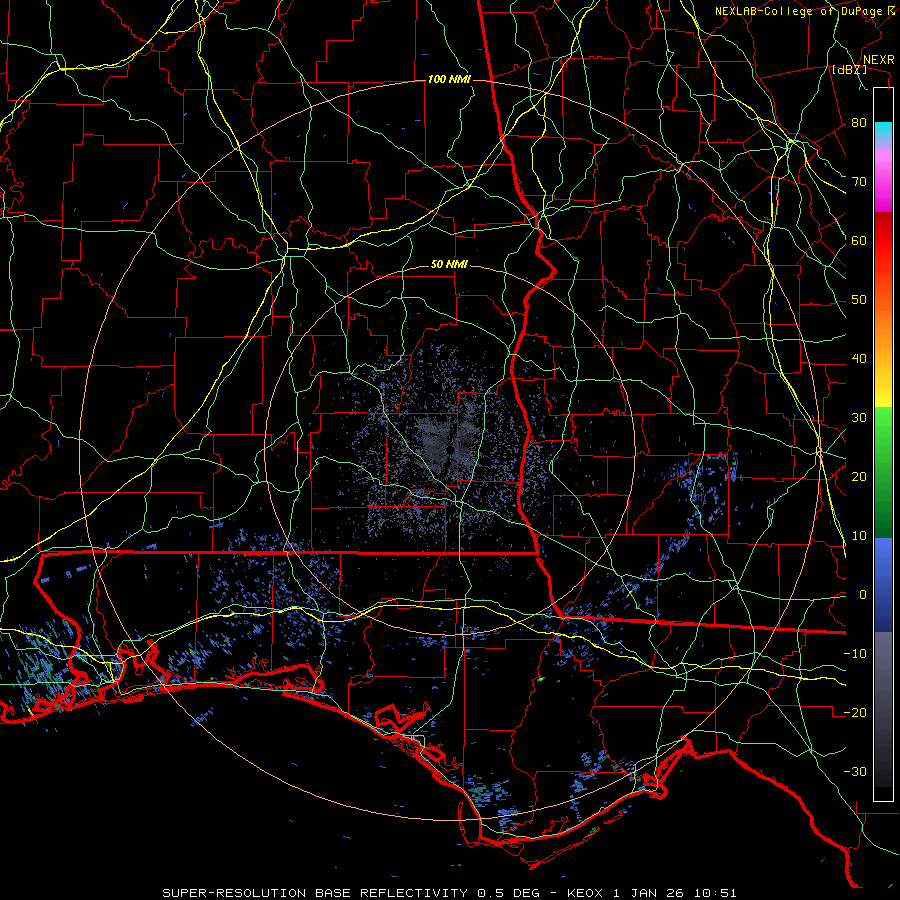Viewport: 900px width, 900px height.
Task: Click the 20 dBZ scale value
Action: tap(859, 477)
